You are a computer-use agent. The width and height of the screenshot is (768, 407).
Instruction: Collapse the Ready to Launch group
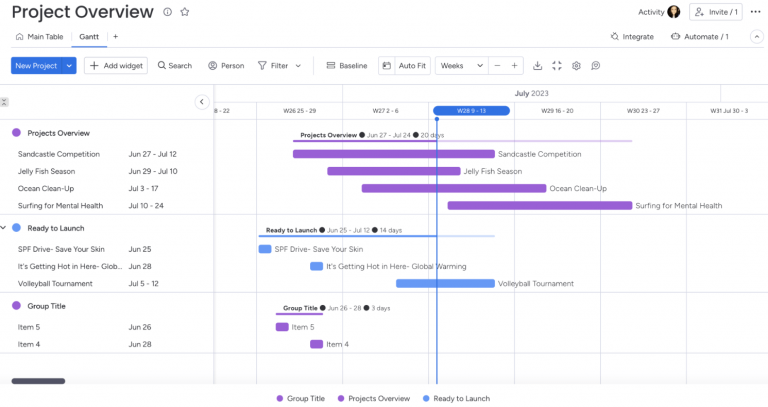tap(4, 228)
